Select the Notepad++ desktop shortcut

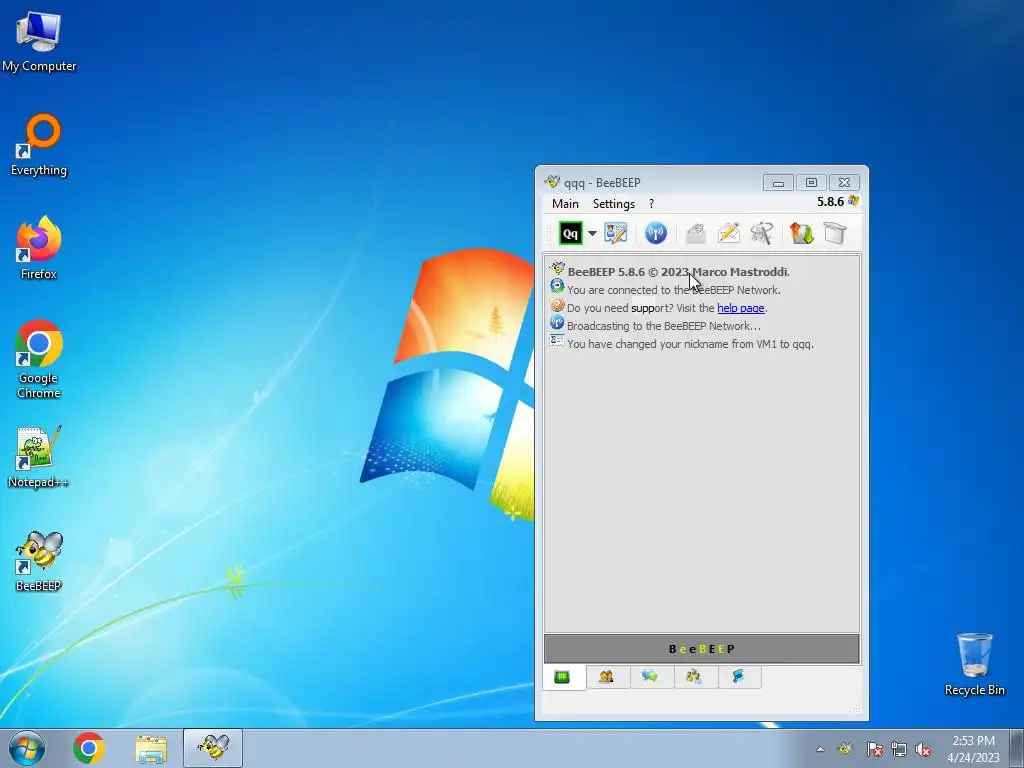click(39, 456)
